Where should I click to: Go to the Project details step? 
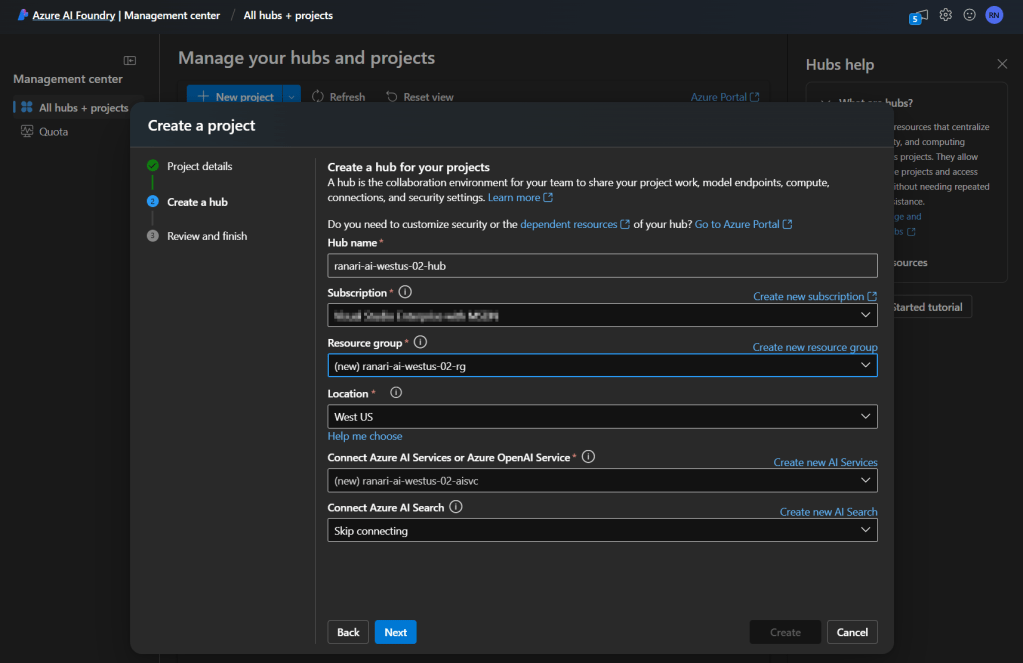point(199,166)
